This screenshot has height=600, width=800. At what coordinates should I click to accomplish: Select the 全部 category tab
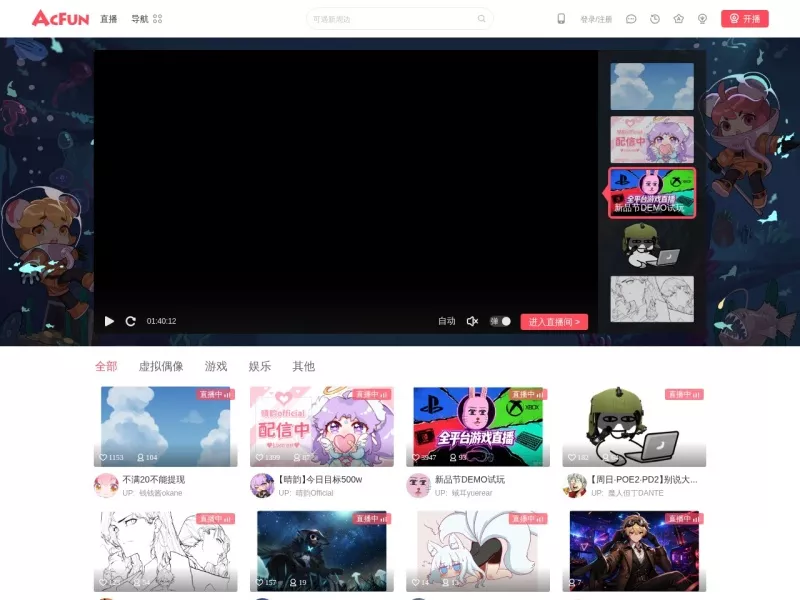106,366
